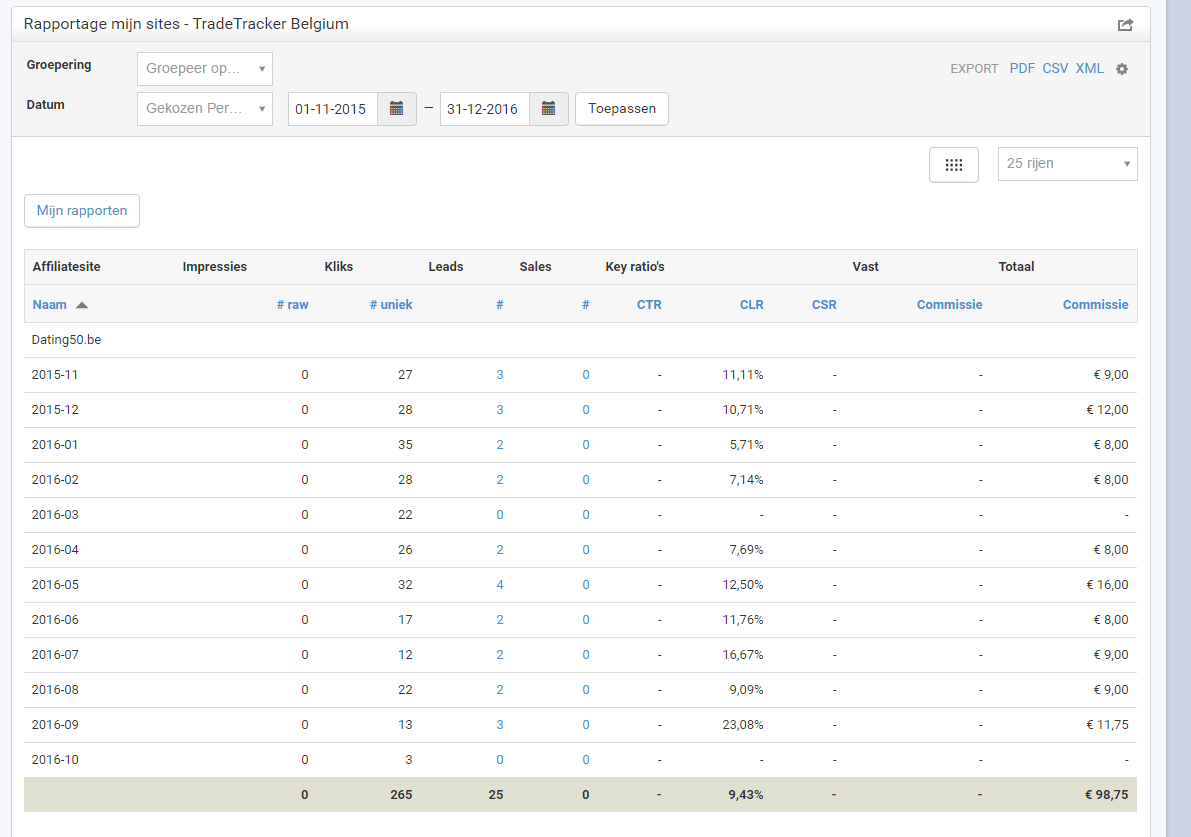
Task: Open leads count 2 for 2016-02
Action: [x=500, y=479]
